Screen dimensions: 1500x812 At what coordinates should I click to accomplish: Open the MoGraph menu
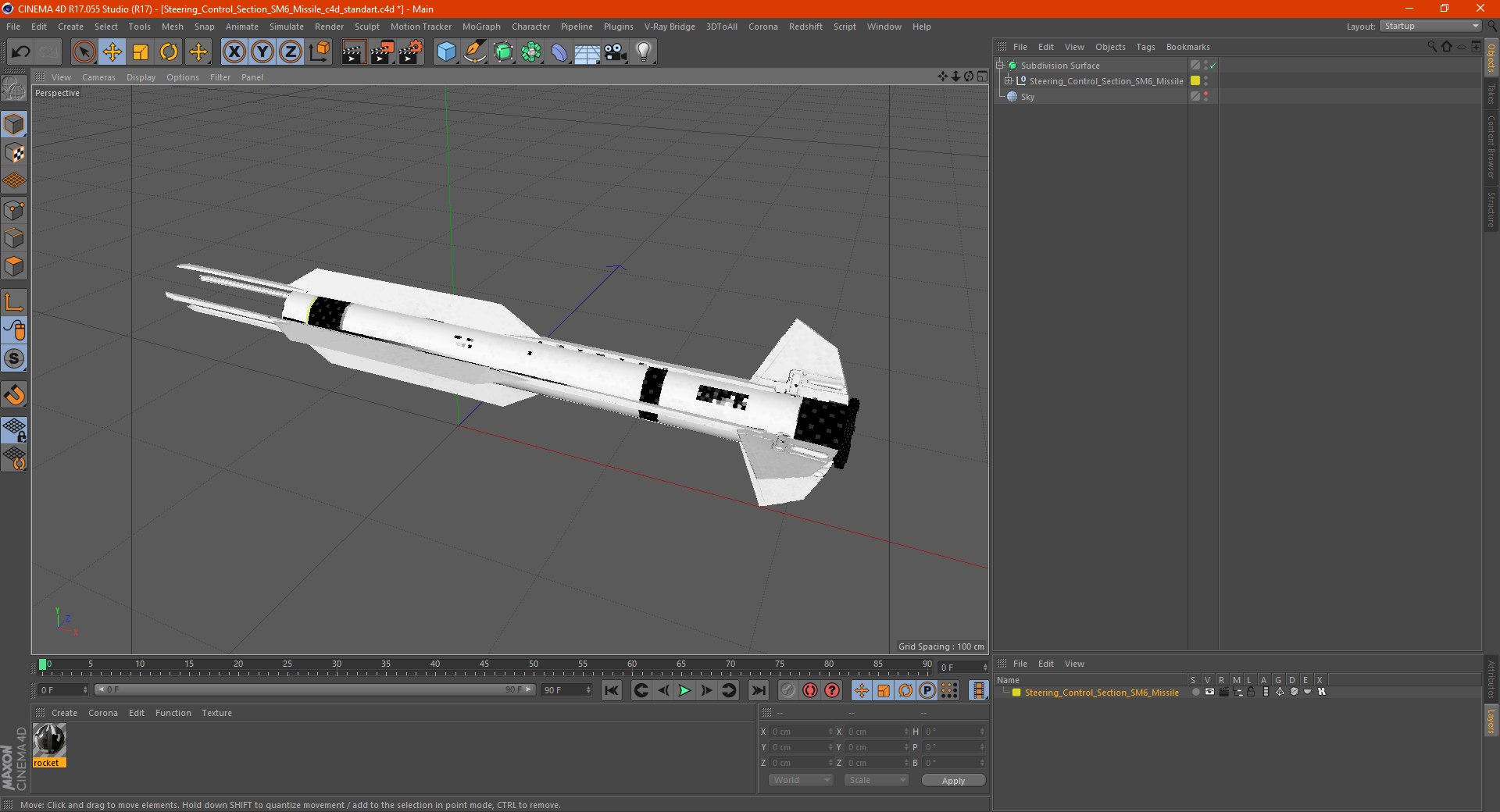point(481,27)
